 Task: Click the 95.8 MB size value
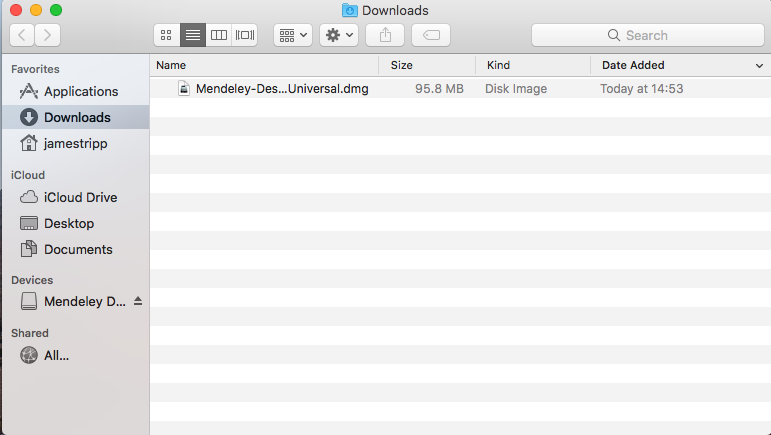439,88
